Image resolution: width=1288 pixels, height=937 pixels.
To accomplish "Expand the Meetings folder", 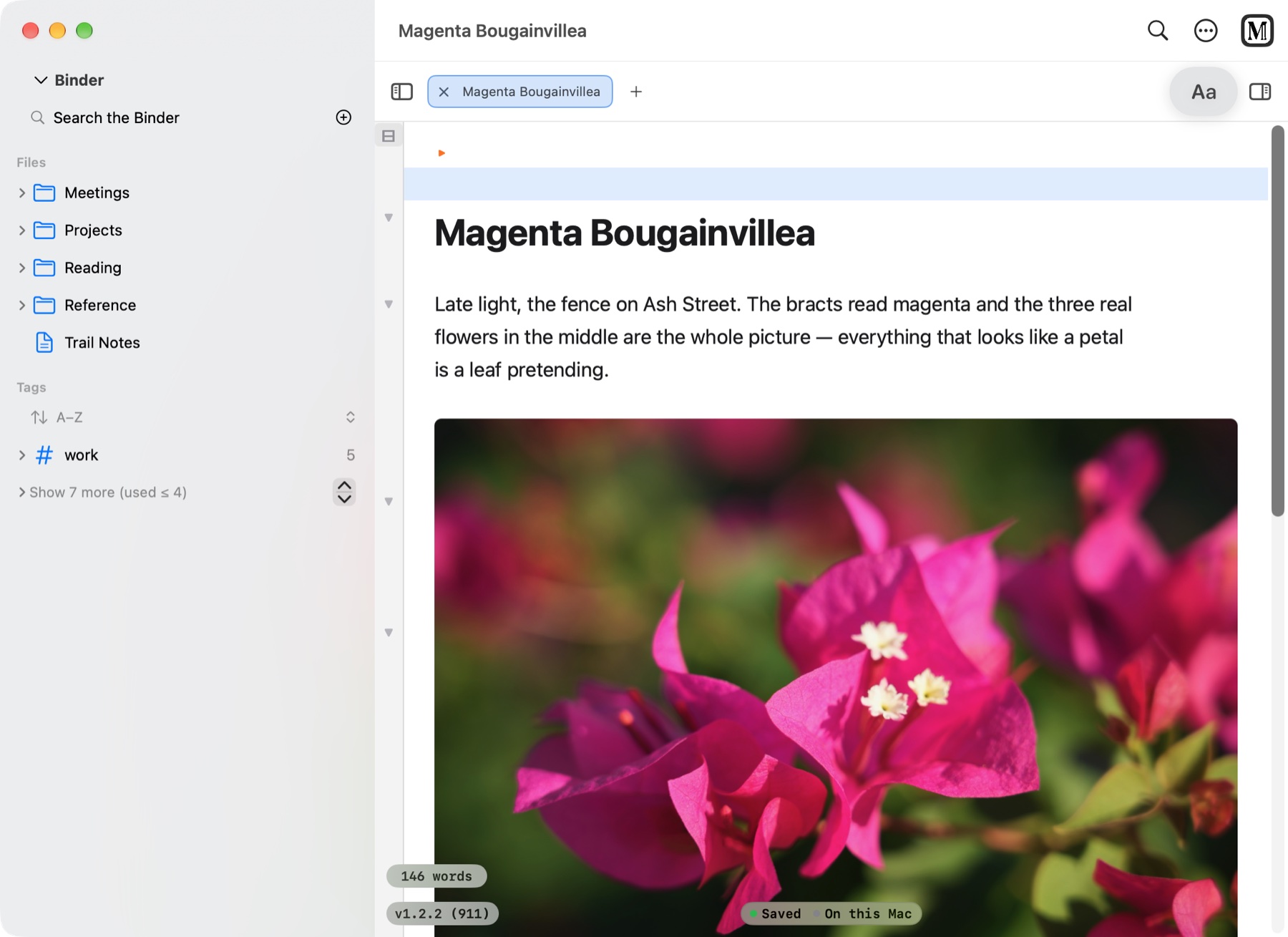I will pyautogui.click(x=21, y=193).
